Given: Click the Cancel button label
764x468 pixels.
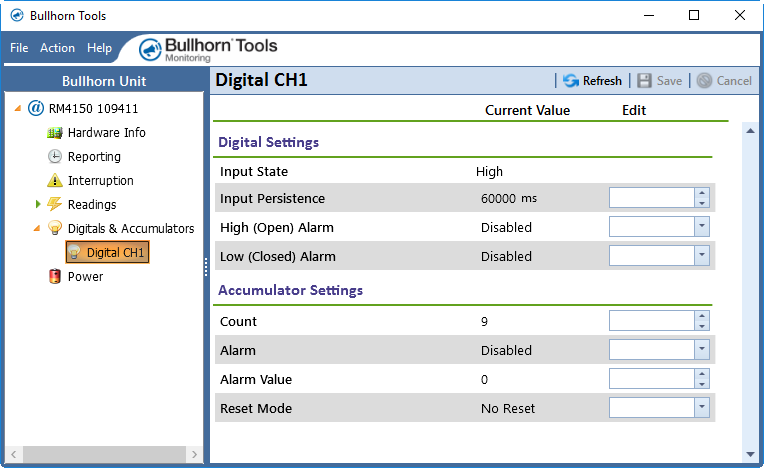Looking at the screenshot, I should click(x=734, y=80).
